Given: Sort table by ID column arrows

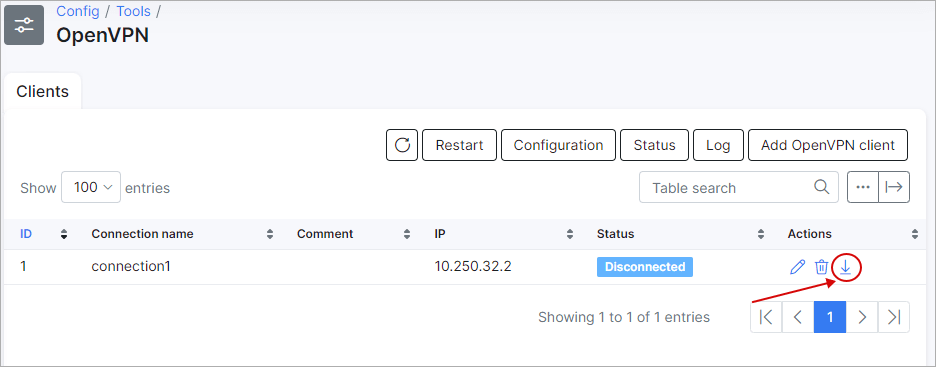Looking at the screenshot, I should point(64,235).
